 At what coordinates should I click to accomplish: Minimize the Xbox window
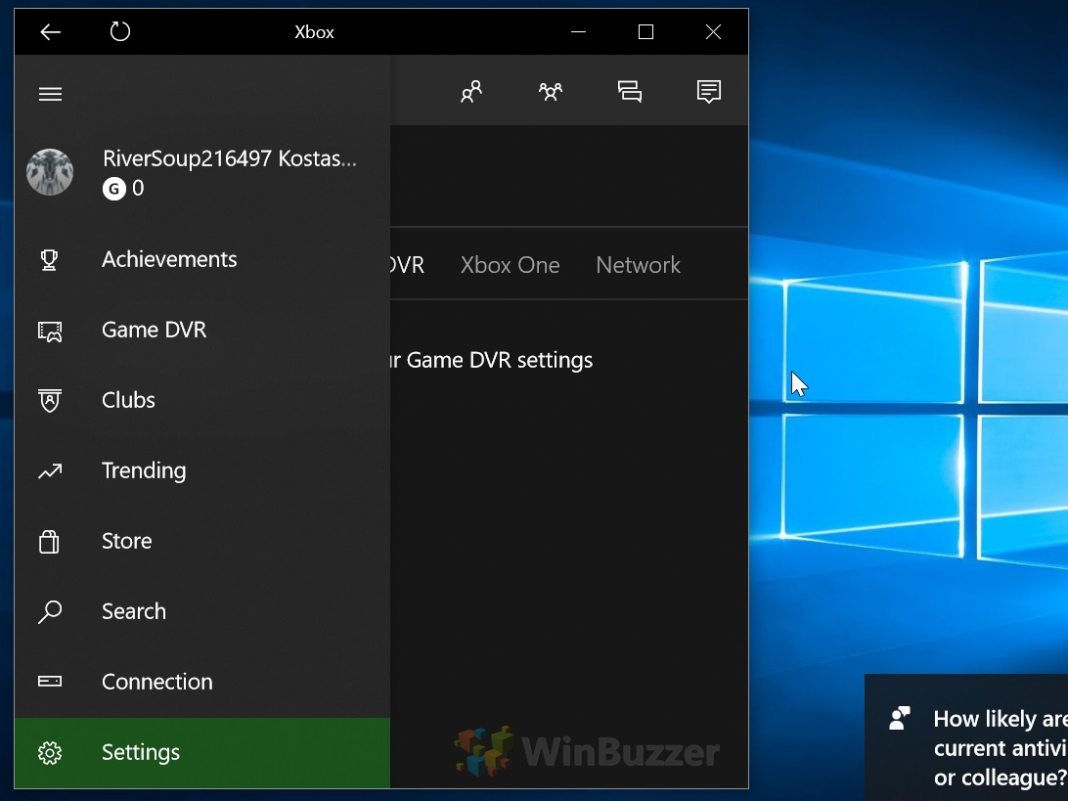coord(578,32)
